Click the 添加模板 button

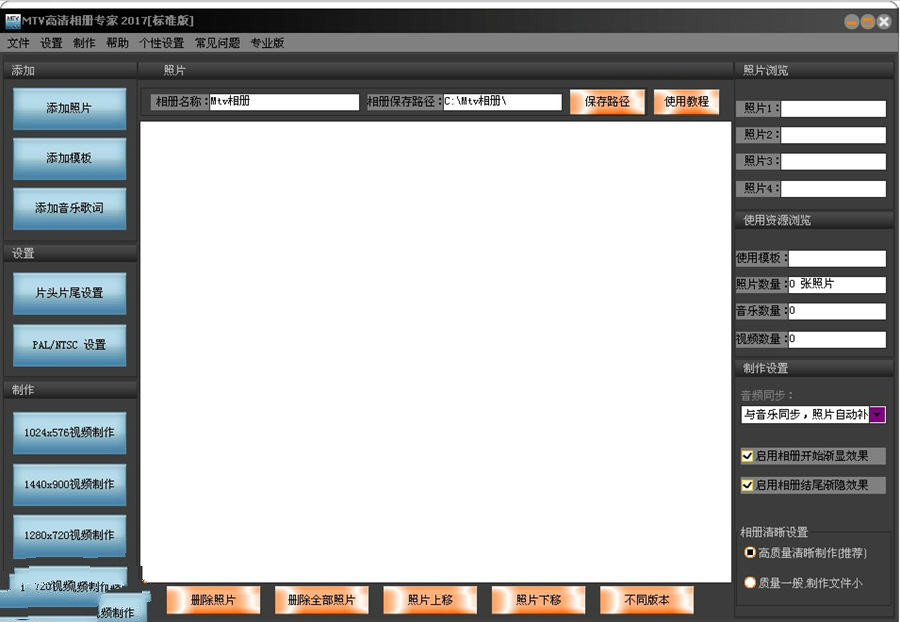[x=69, y=158]
